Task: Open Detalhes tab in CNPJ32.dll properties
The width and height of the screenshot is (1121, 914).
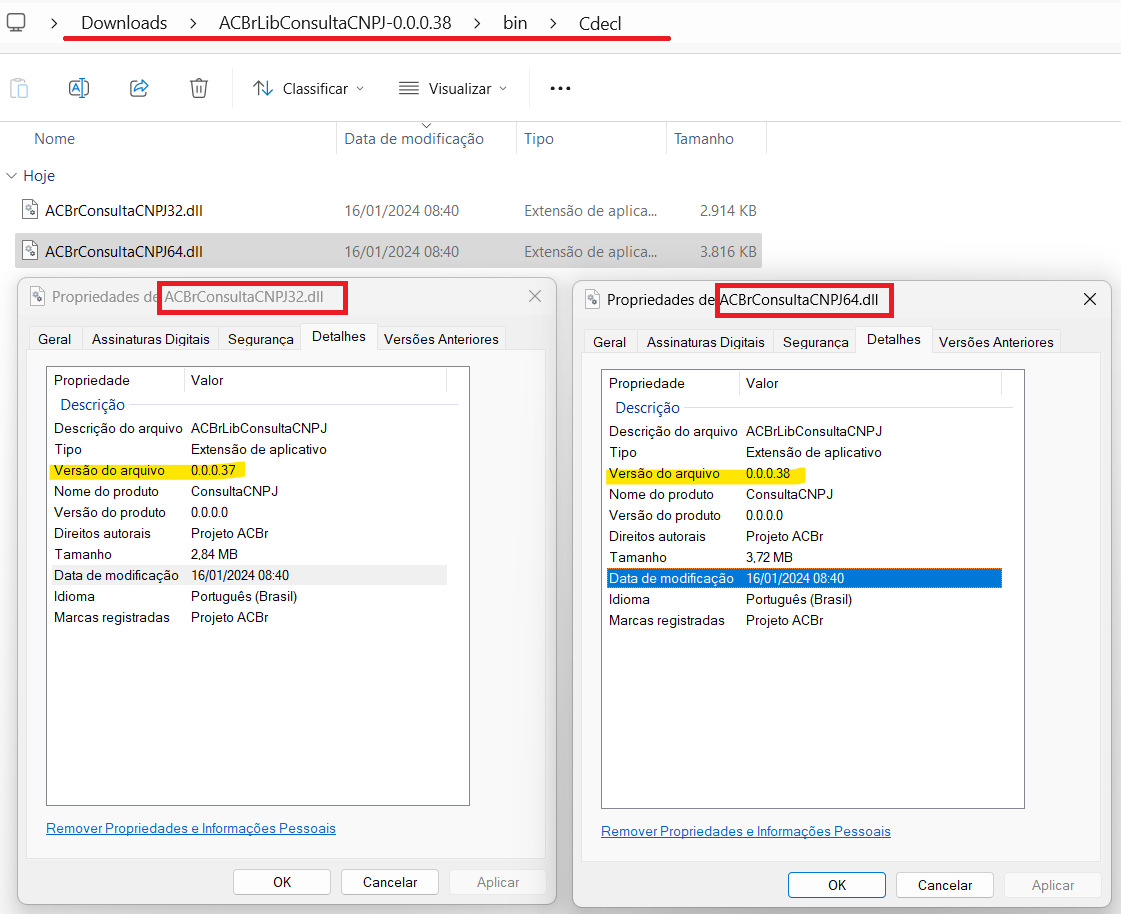Action: pos(339,336)
